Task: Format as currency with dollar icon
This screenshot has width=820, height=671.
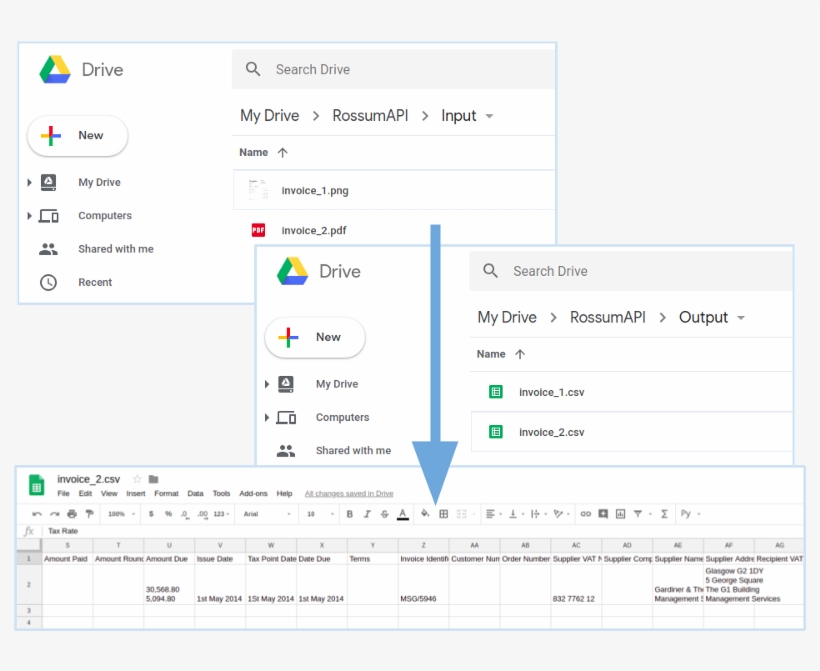Action: pos(151,514)
